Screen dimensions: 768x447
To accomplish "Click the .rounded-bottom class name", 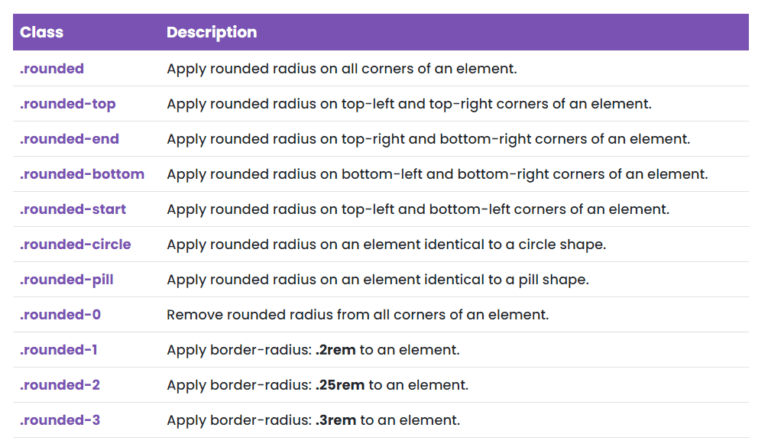I will [82, 174].
